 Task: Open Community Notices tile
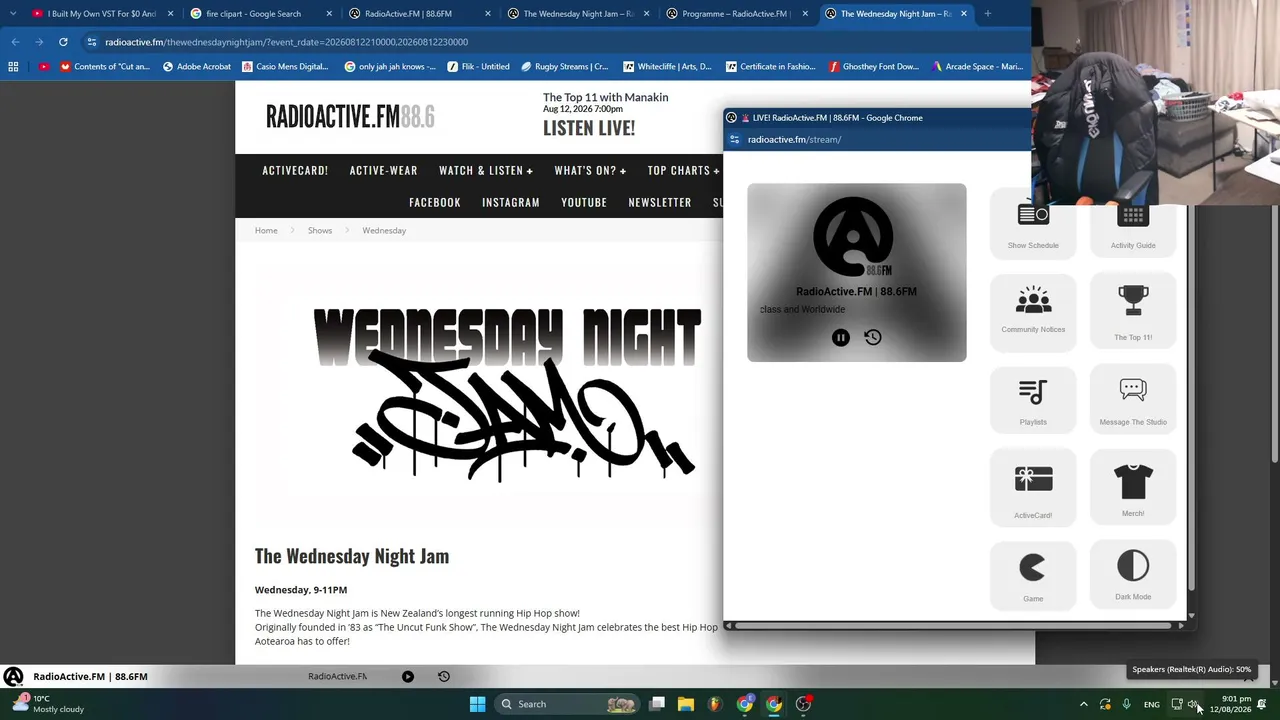point(1033,312)
